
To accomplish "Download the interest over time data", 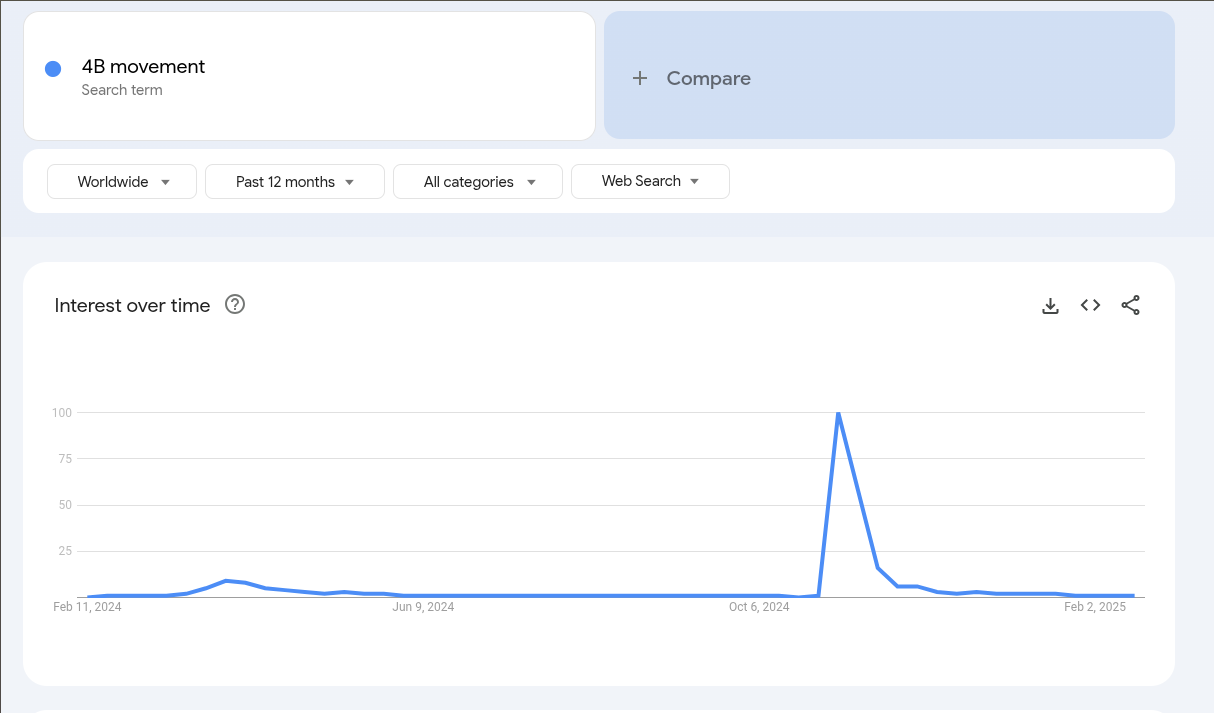I will click(1050, 306).
